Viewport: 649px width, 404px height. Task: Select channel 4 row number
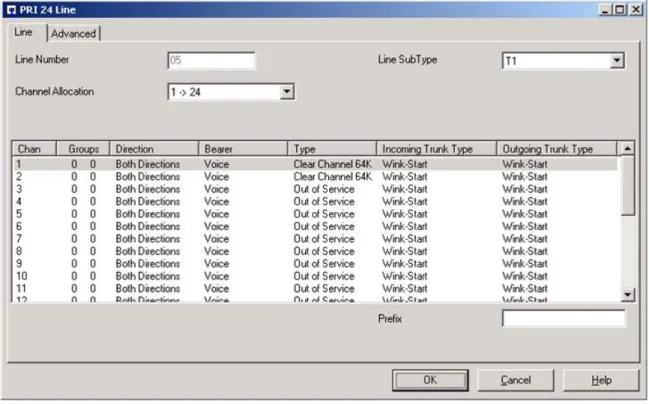click(x=19, y=202)
